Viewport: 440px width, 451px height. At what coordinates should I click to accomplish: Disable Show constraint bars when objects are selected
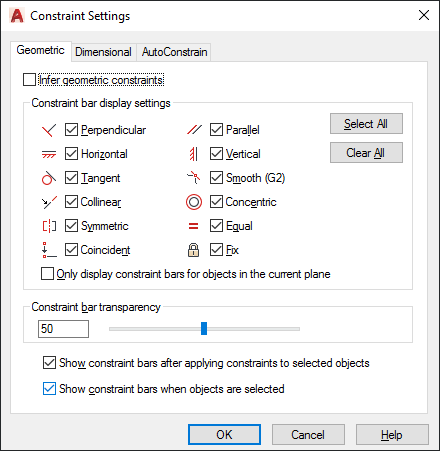(x=49, y=389)
